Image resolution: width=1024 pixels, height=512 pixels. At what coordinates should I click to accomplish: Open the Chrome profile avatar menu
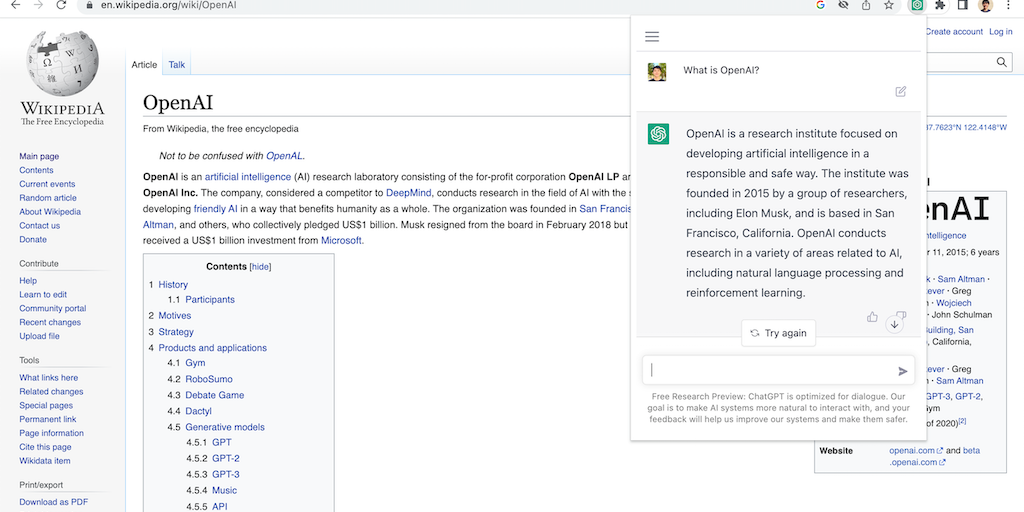tap(985, 6)
